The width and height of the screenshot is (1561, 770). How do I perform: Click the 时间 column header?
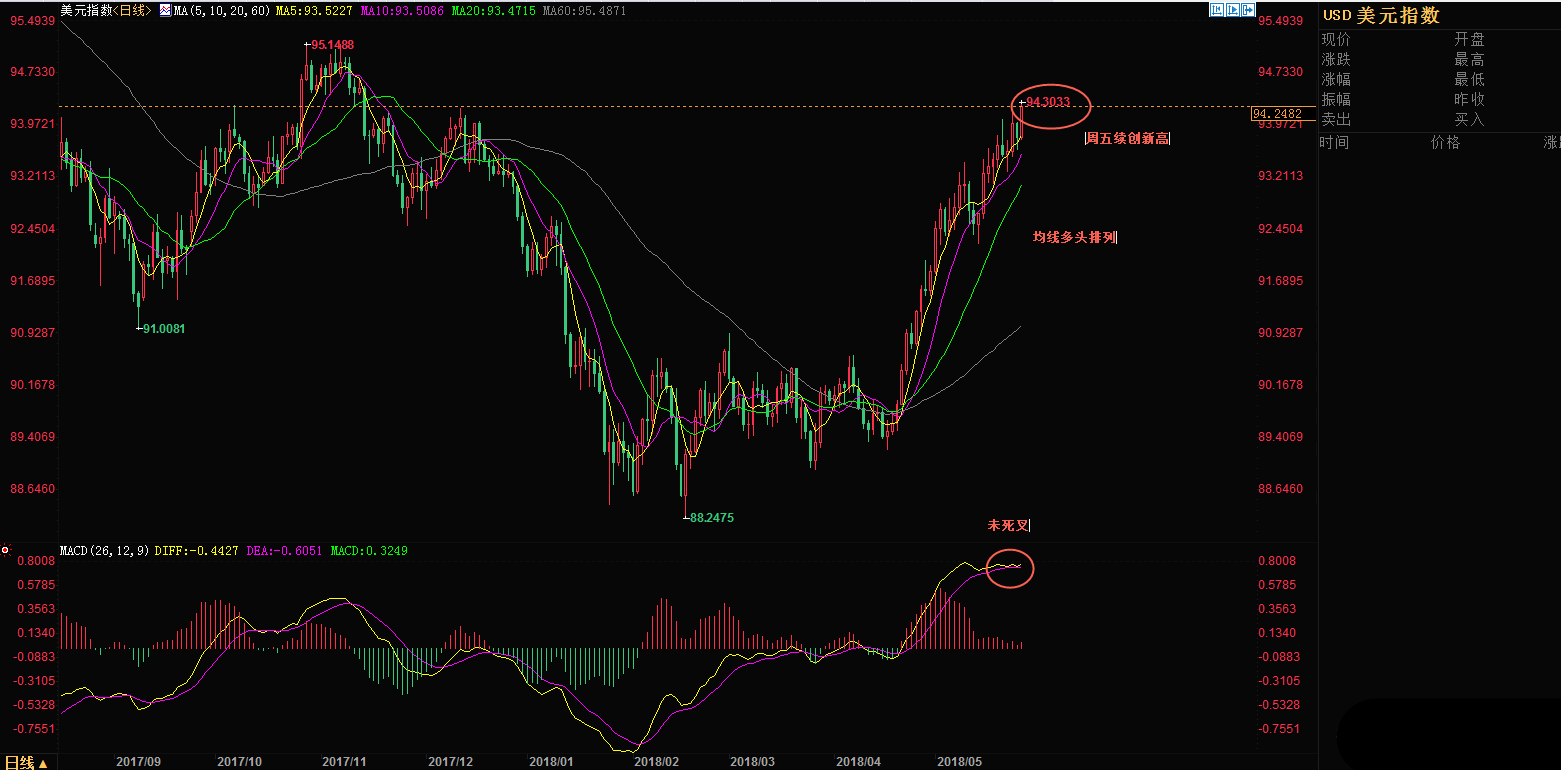point(1334,143)
